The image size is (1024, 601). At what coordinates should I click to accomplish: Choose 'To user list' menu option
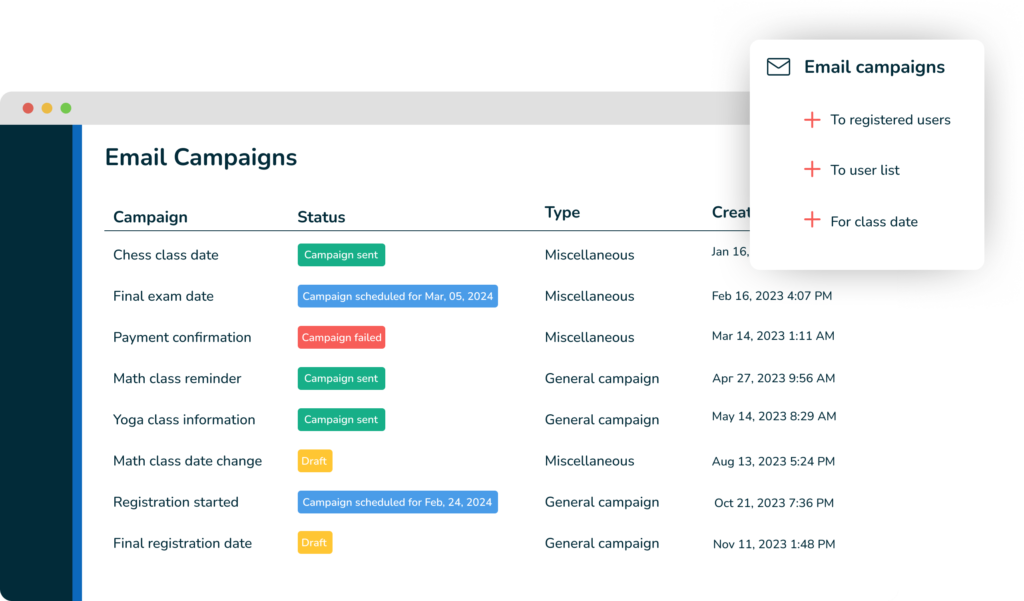pos(864,170)
